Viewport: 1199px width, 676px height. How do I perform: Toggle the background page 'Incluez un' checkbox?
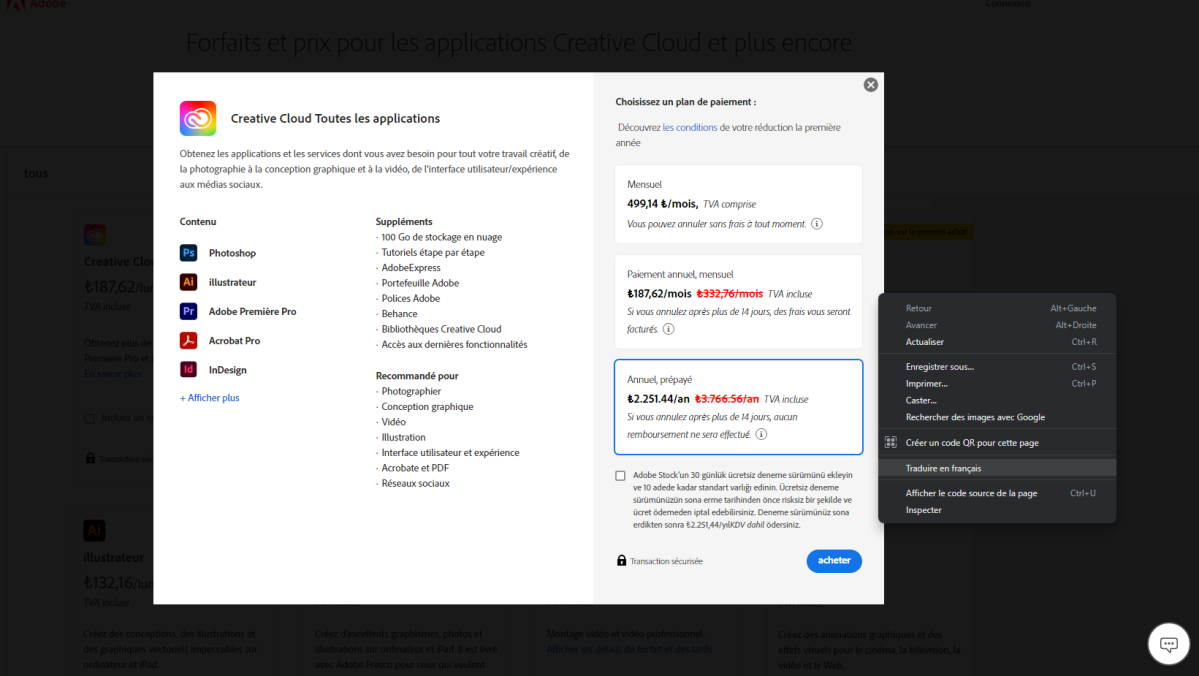(89, 418)
